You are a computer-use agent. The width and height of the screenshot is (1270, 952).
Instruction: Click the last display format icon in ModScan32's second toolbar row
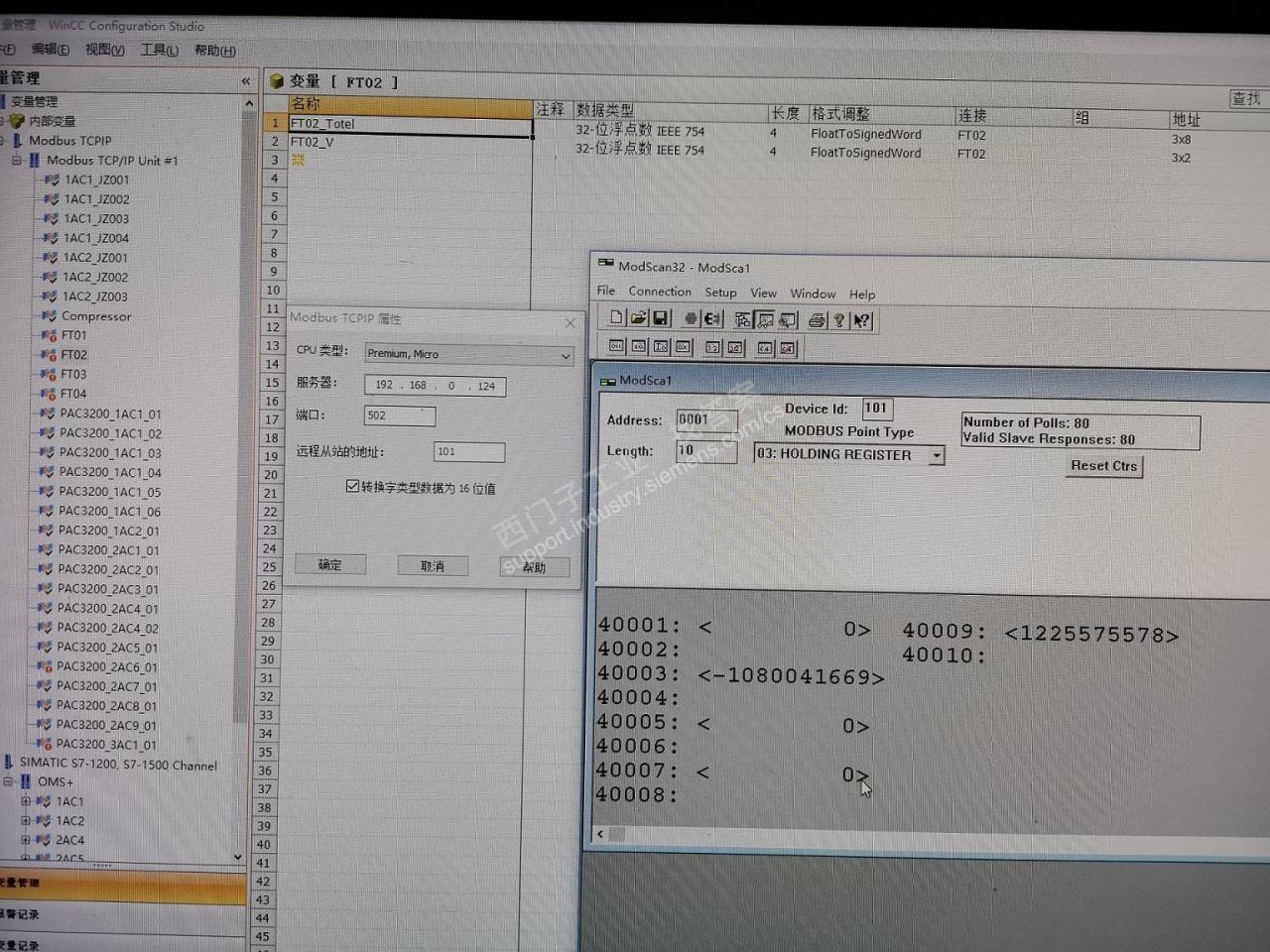point(788,348)
